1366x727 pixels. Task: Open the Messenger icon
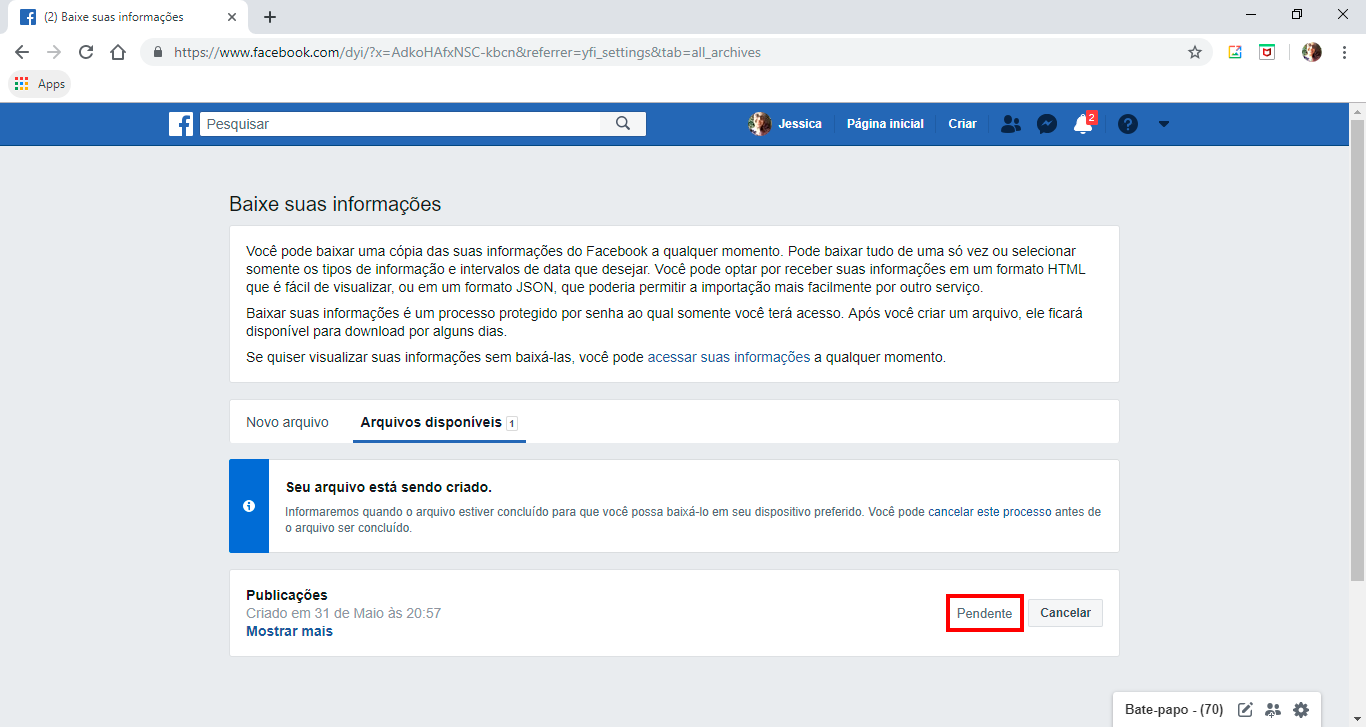click(x=1047, y=124)
